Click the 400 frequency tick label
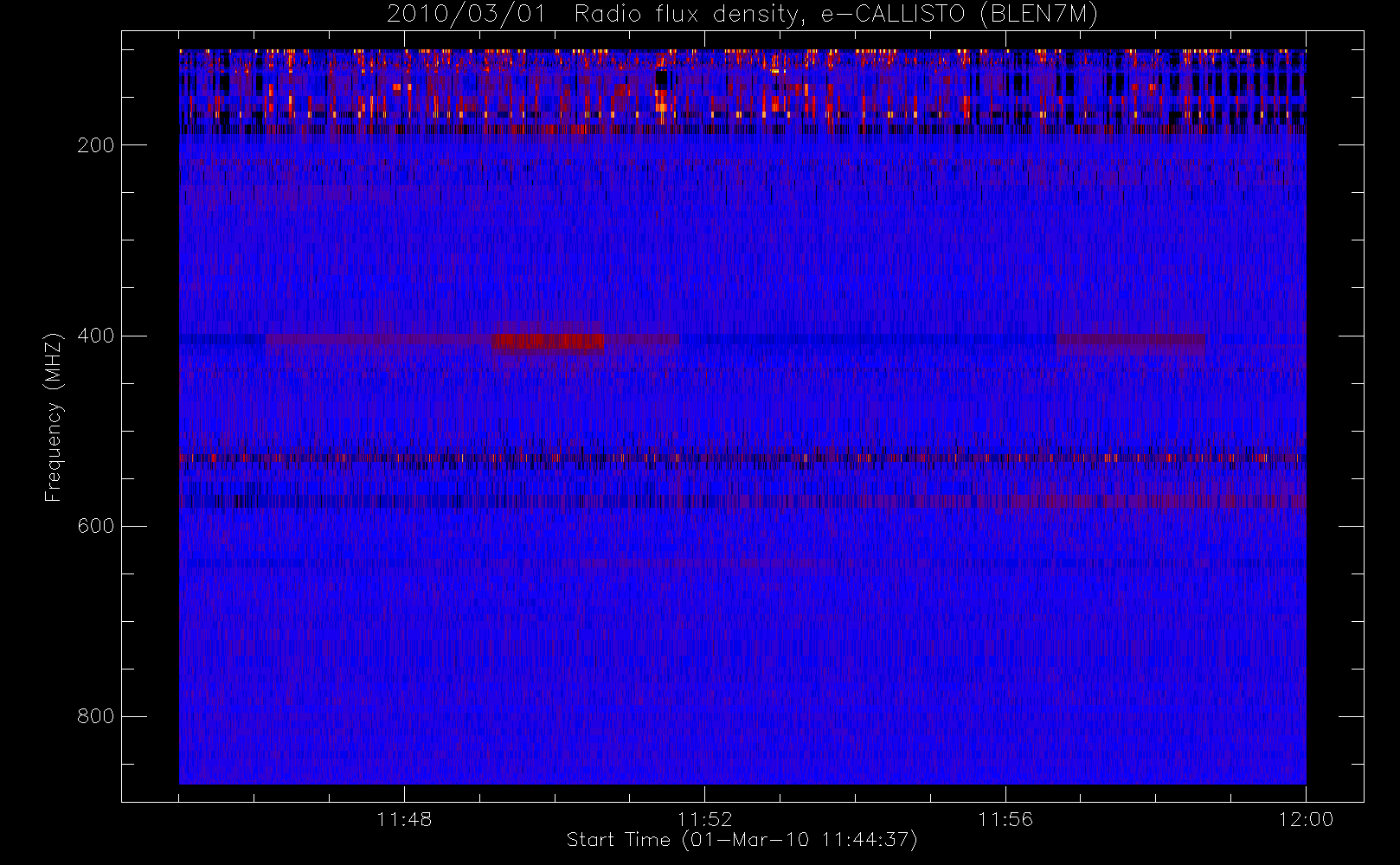This screenshot has width=1400, height=865. click(96, 336)
